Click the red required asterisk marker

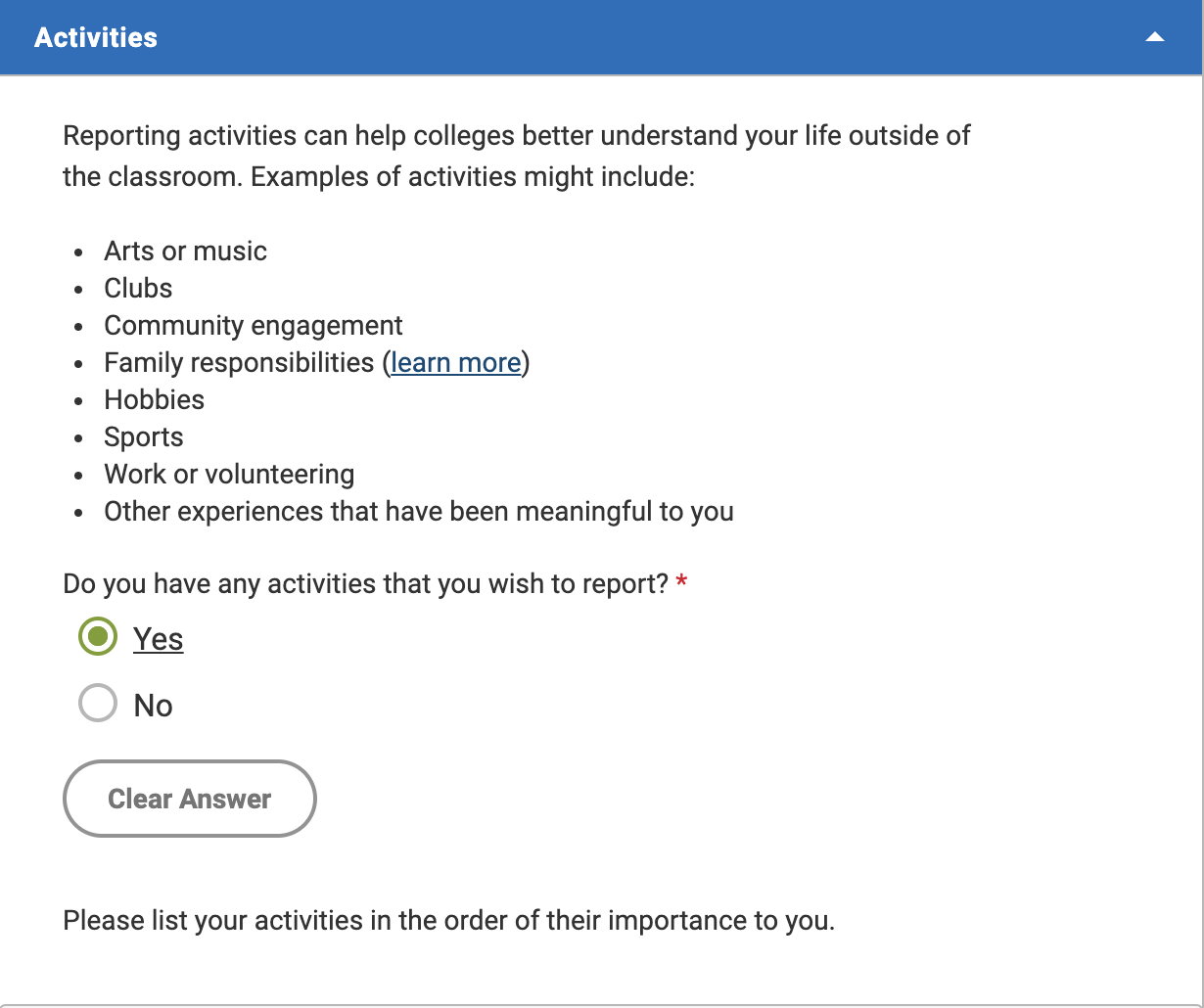click(x=682, y=583)
